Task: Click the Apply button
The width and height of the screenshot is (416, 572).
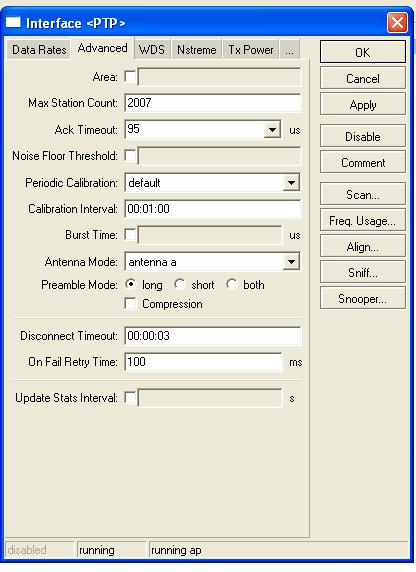Action: (363, 105)
